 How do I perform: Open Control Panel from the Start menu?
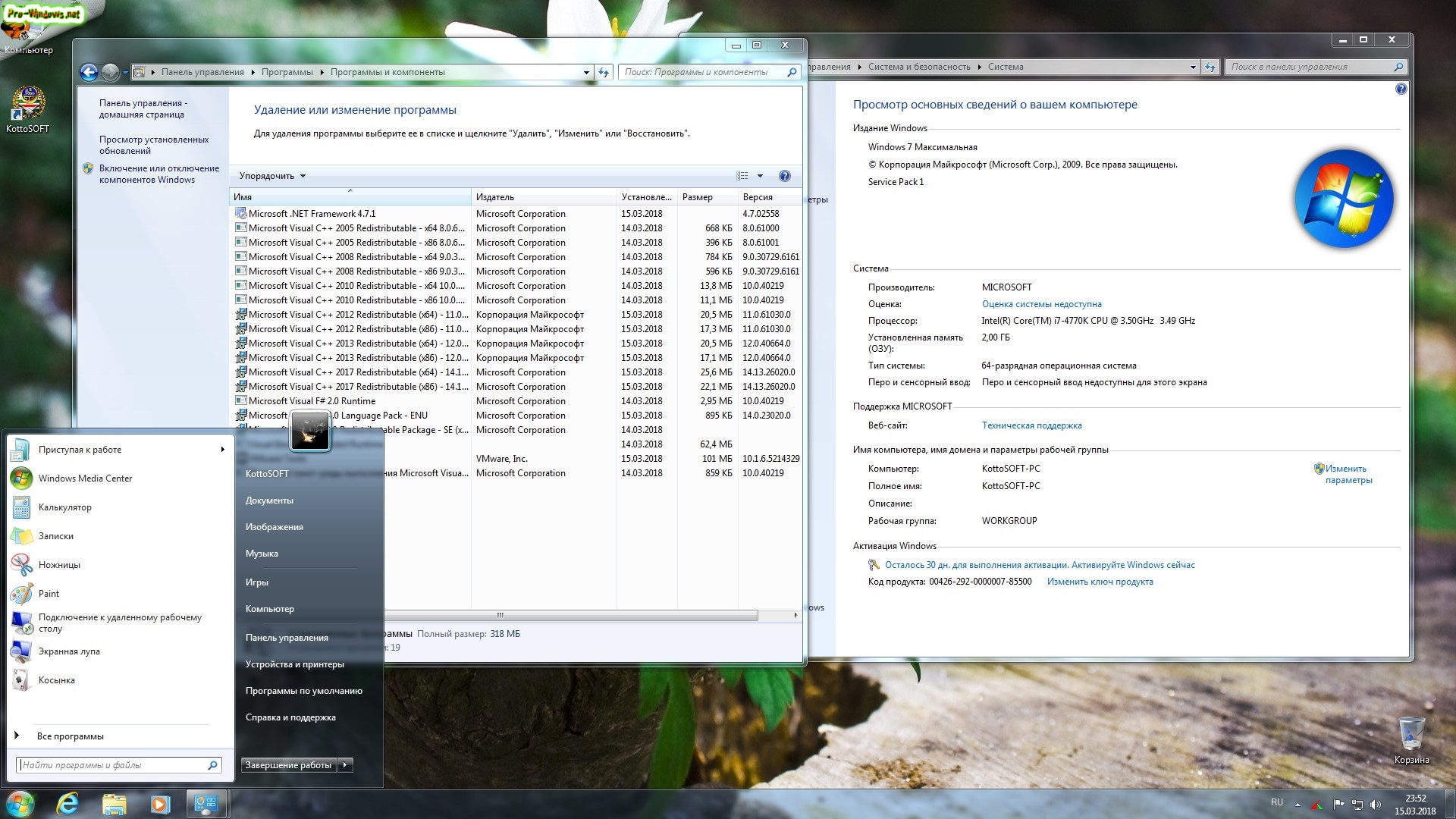[x=287, y=638]
